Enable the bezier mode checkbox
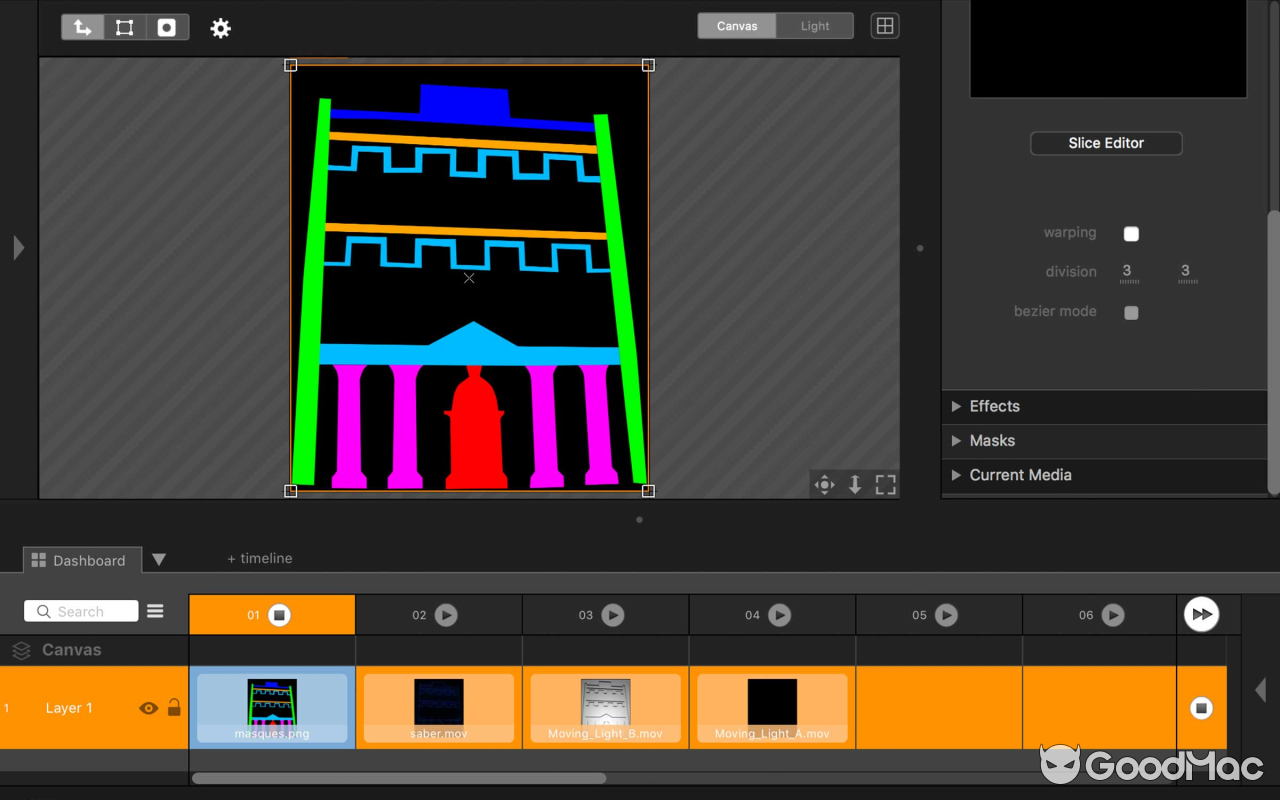The height and width of the screenshot is (800, 1280). [x=1131, y=312]
